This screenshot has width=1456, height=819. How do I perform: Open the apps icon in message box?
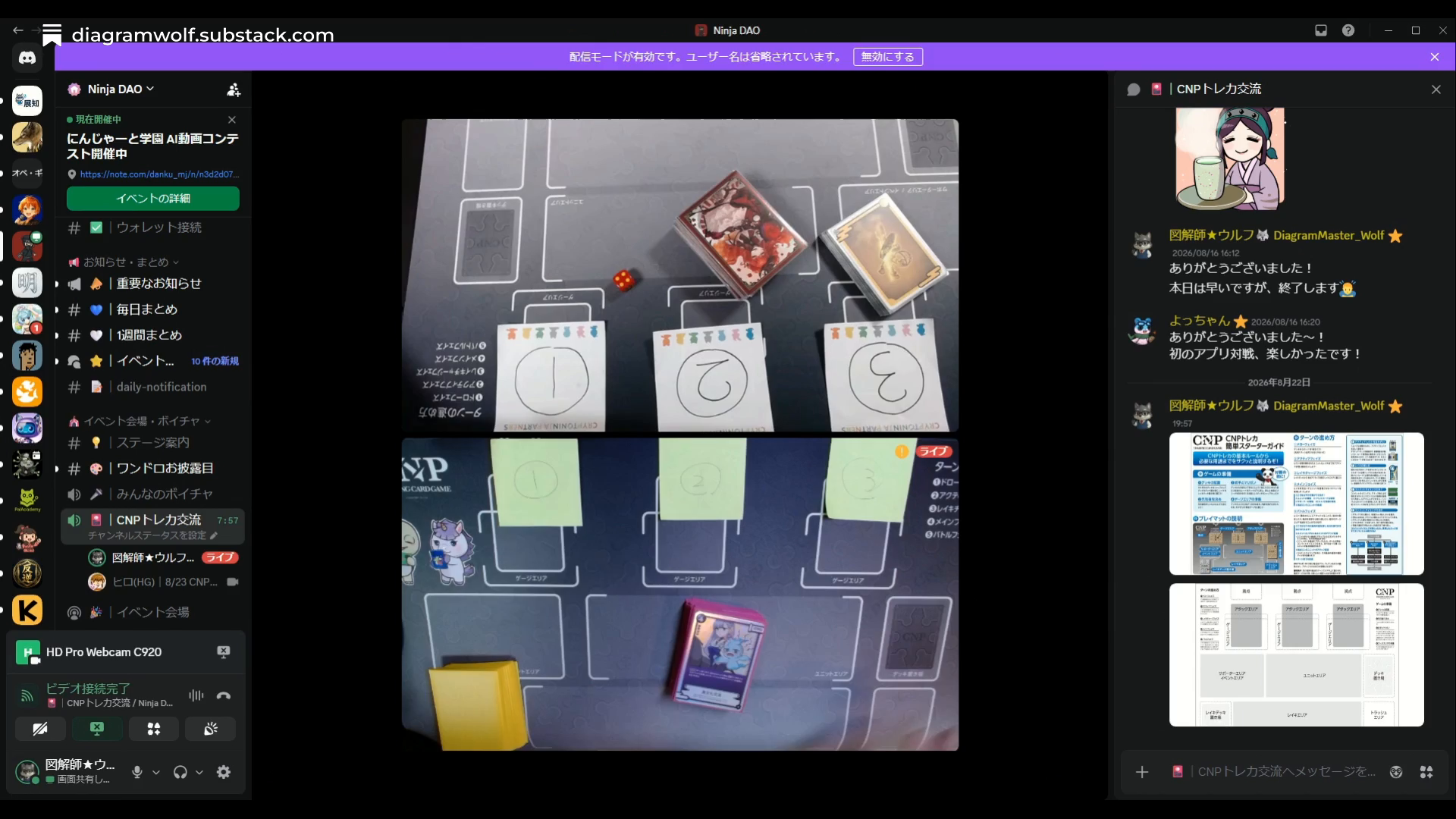[x=1426, y=772]
